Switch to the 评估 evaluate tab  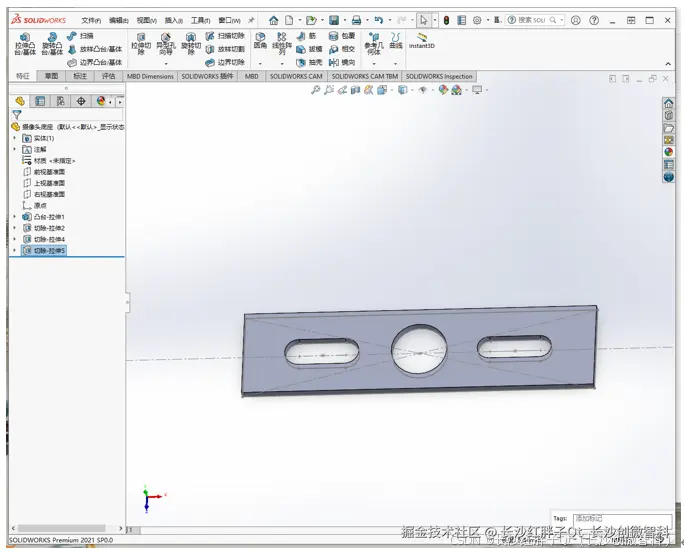click(109, 76)
